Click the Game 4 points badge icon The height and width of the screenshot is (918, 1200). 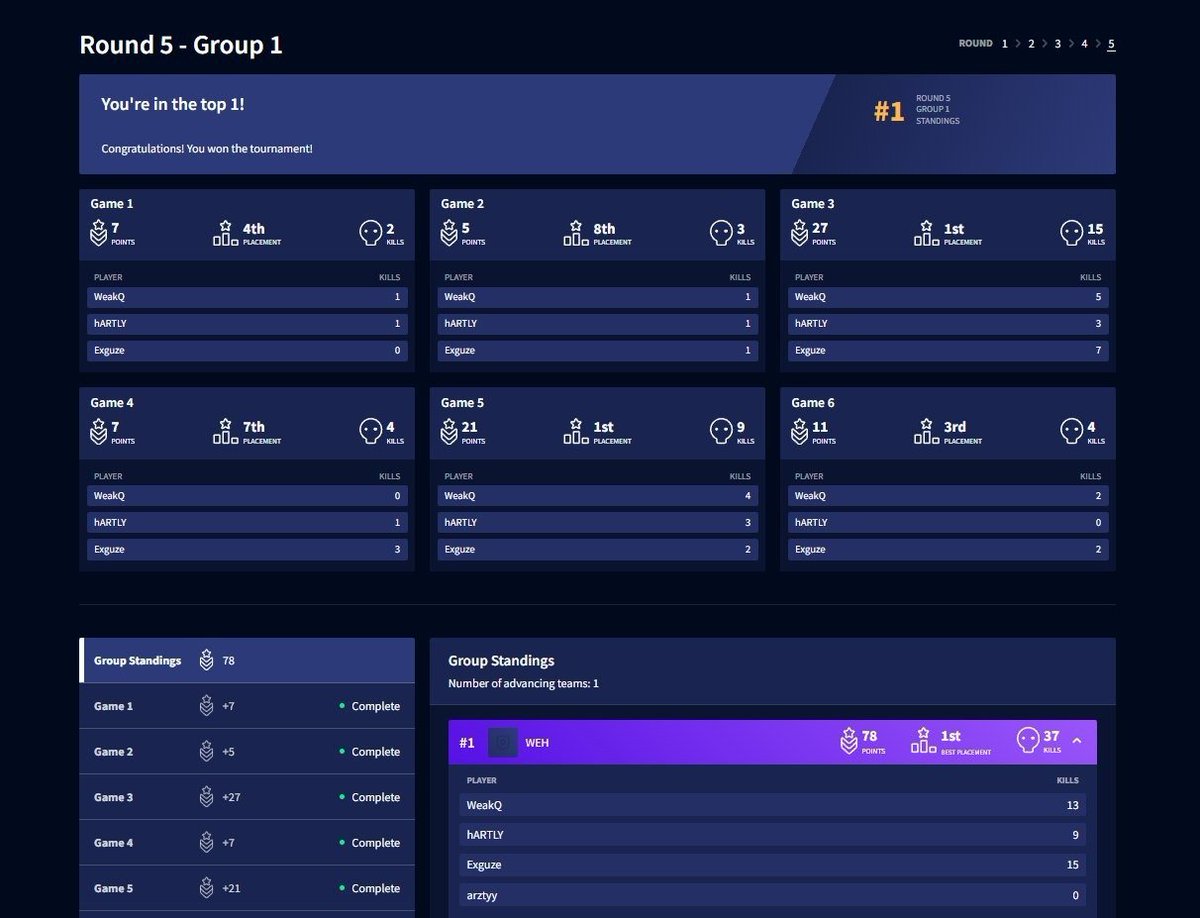tap(98, 432)
